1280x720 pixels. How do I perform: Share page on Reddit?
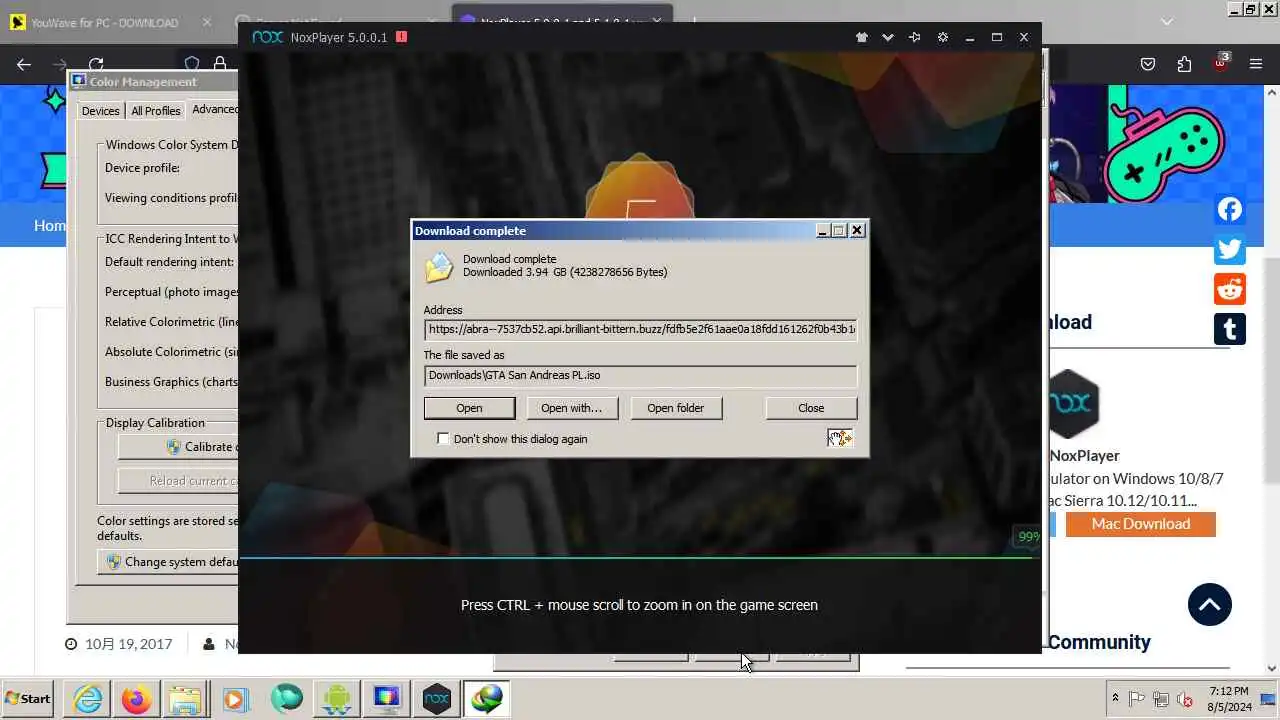(x=1230, y=289)
